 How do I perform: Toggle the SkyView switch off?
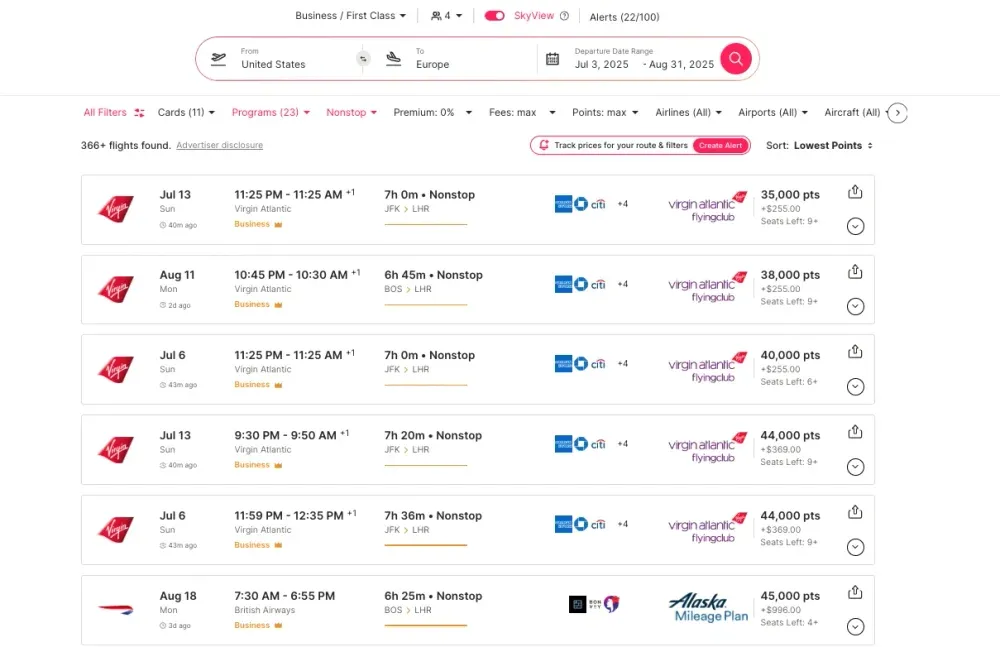coord(494,16)
